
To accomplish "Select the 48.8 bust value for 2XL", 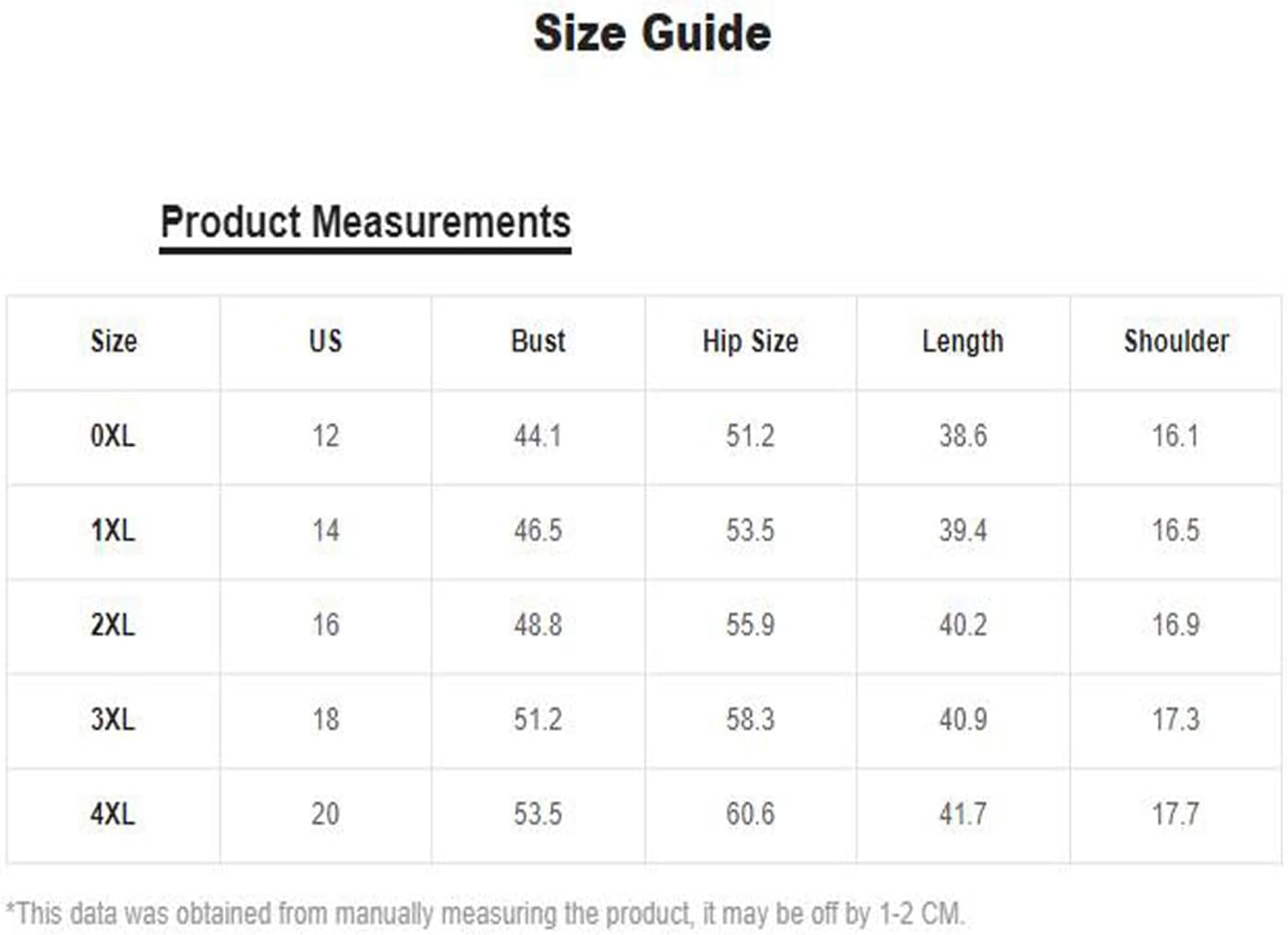I will coord(537,625).
